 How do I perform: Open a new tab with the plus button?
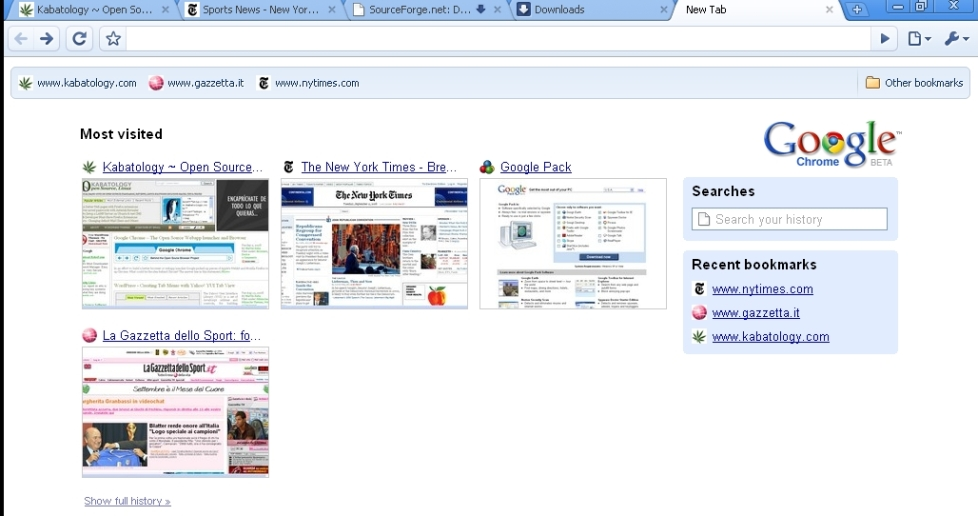point(857,9)
